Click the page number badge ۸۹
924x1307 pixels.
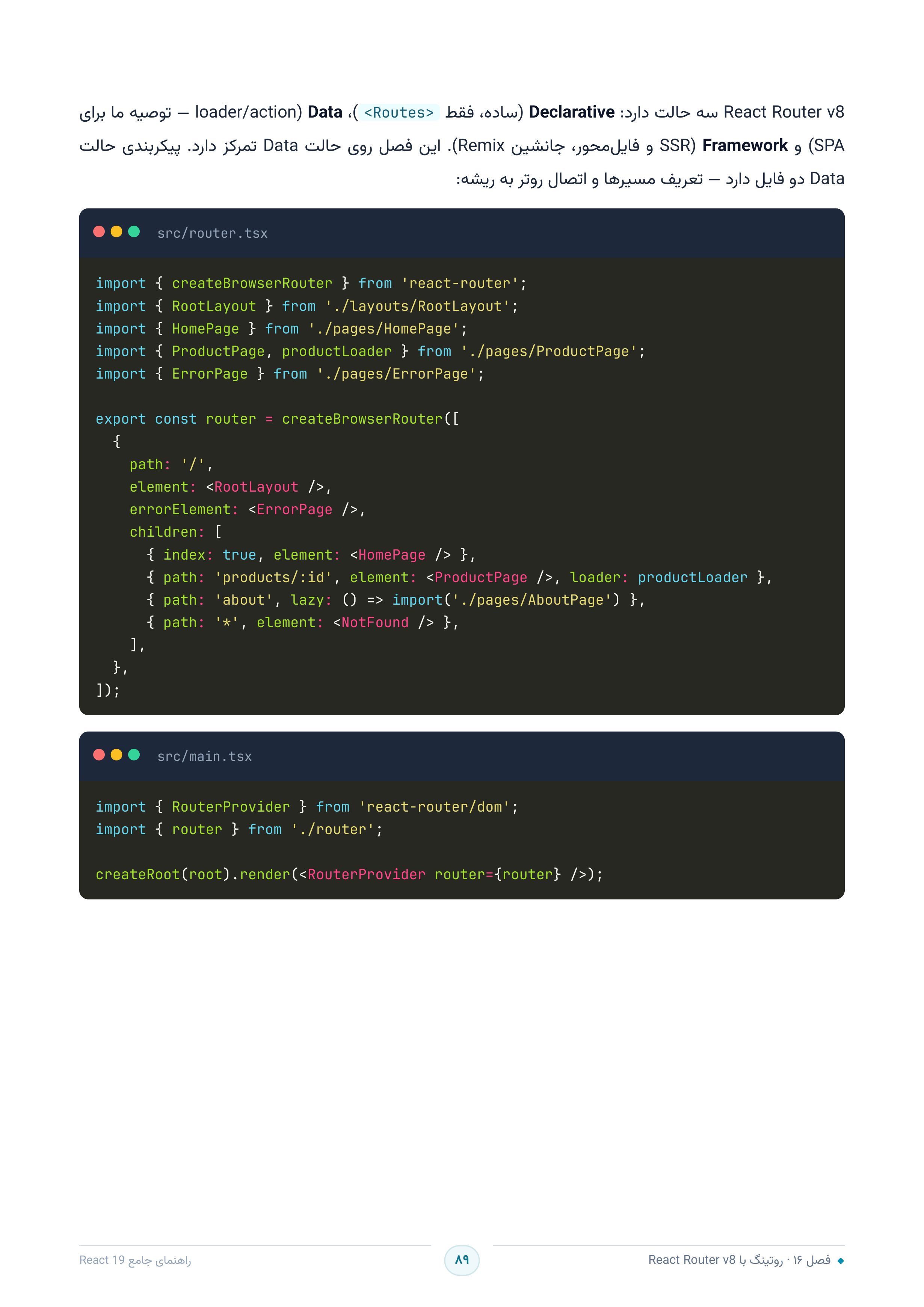[462, 1260]
